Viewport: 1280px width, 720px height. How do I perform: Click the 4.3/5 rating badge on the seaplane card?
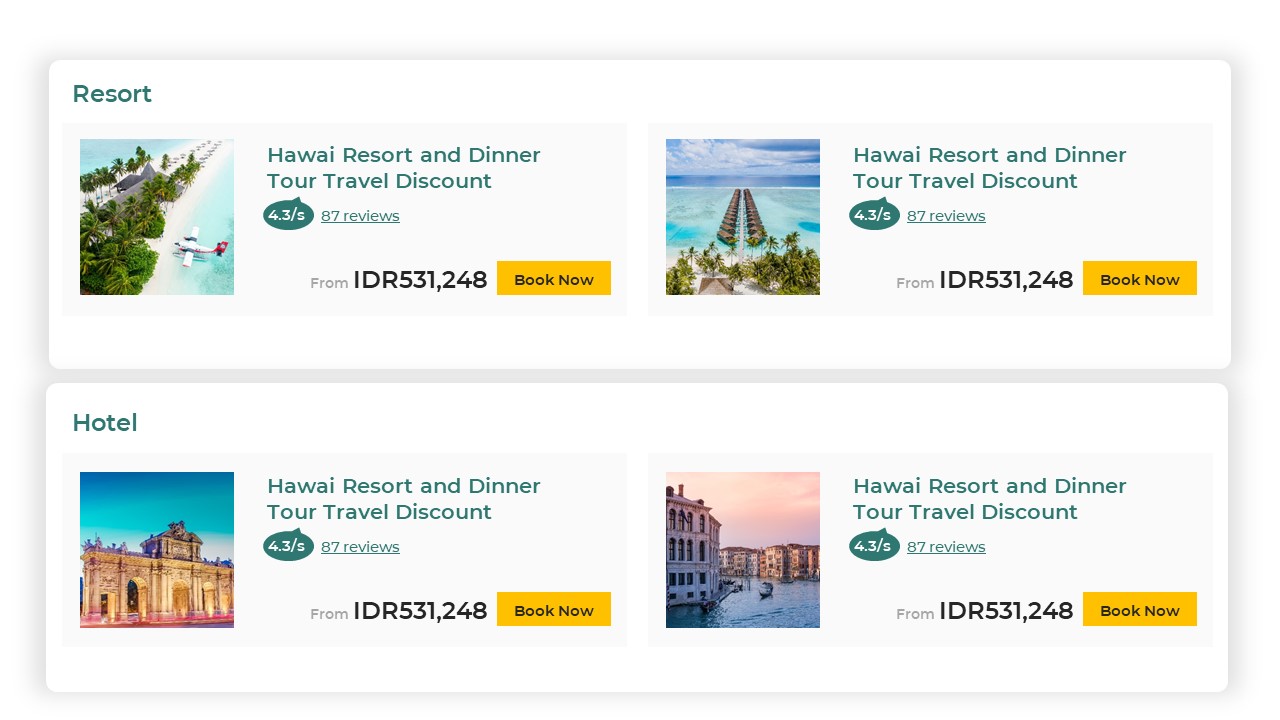click(x=288, y=213)
